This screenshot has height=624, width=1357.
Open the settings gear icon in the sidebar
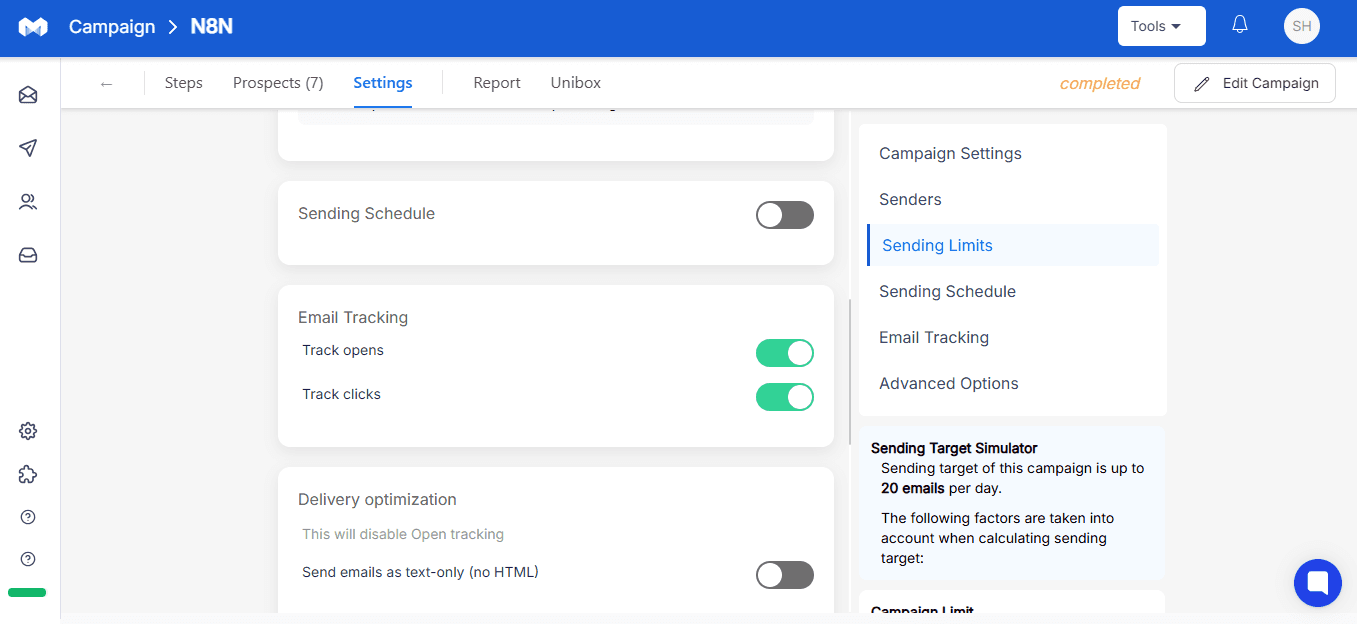click(28, 431)
